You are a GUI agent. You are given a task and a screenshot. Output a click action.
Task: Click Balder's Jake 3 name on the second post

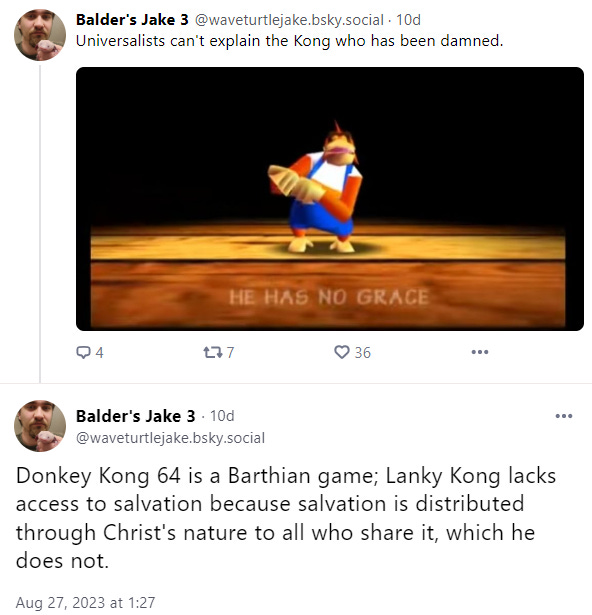135,416
